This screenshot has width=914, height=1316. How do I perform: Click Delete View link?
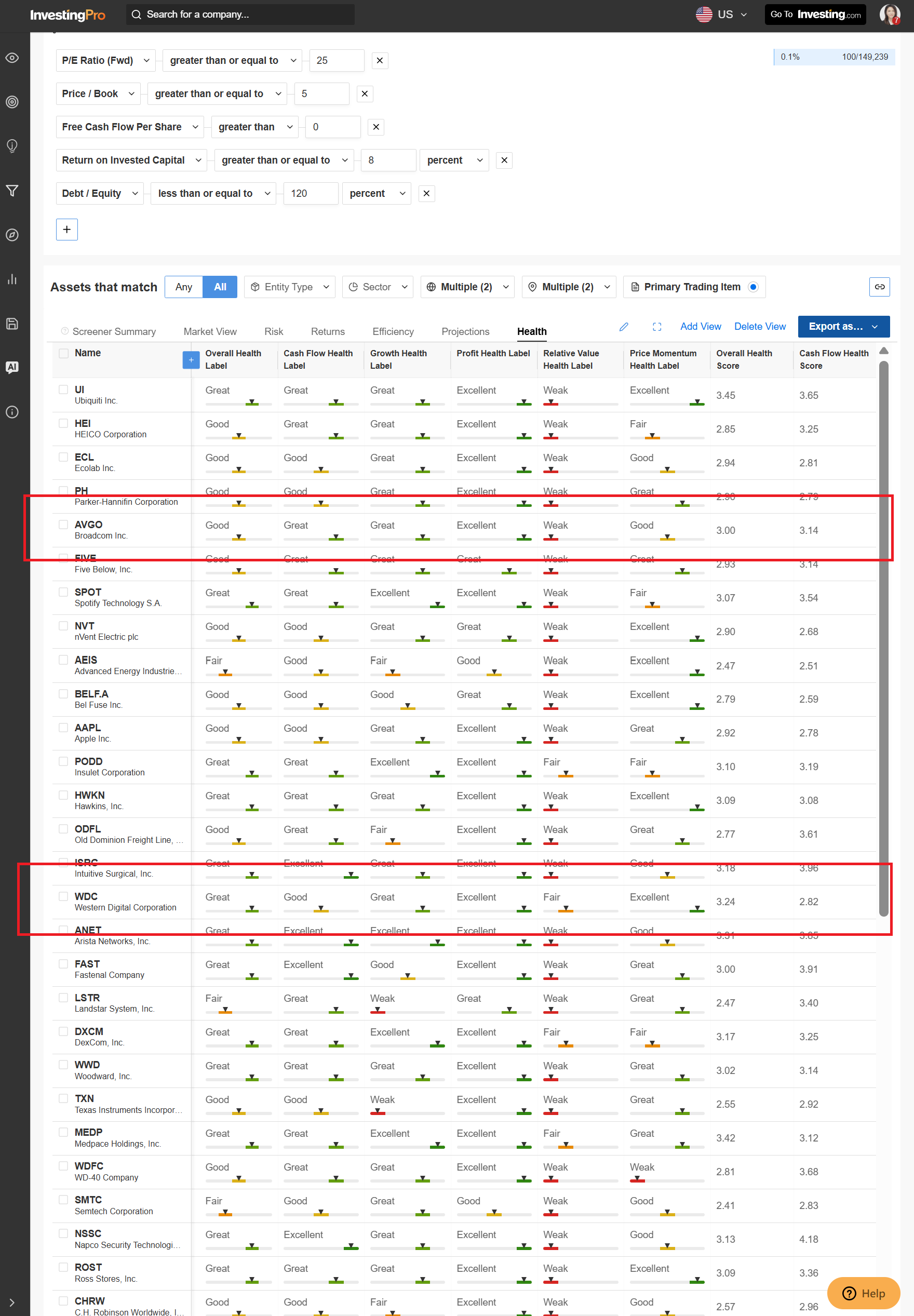(x=760, y=327)
